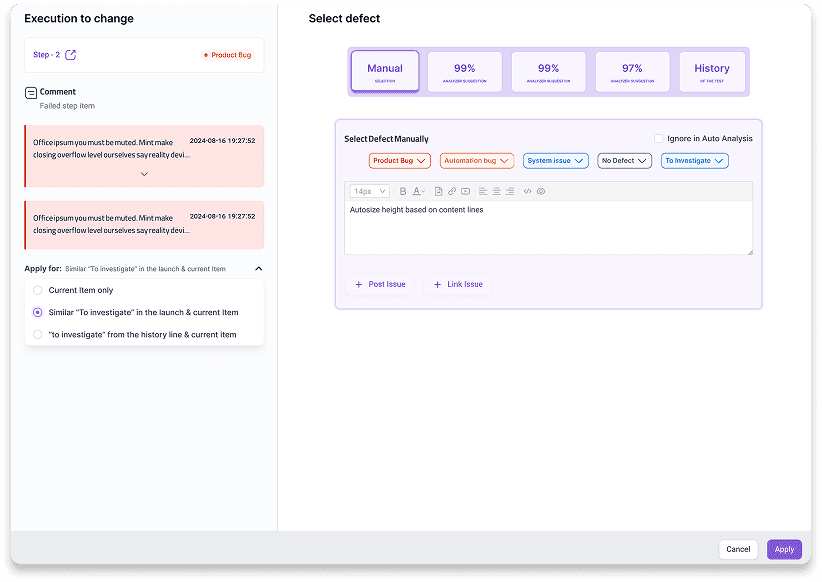Open Step 2 via external link icon

(70, 55)
